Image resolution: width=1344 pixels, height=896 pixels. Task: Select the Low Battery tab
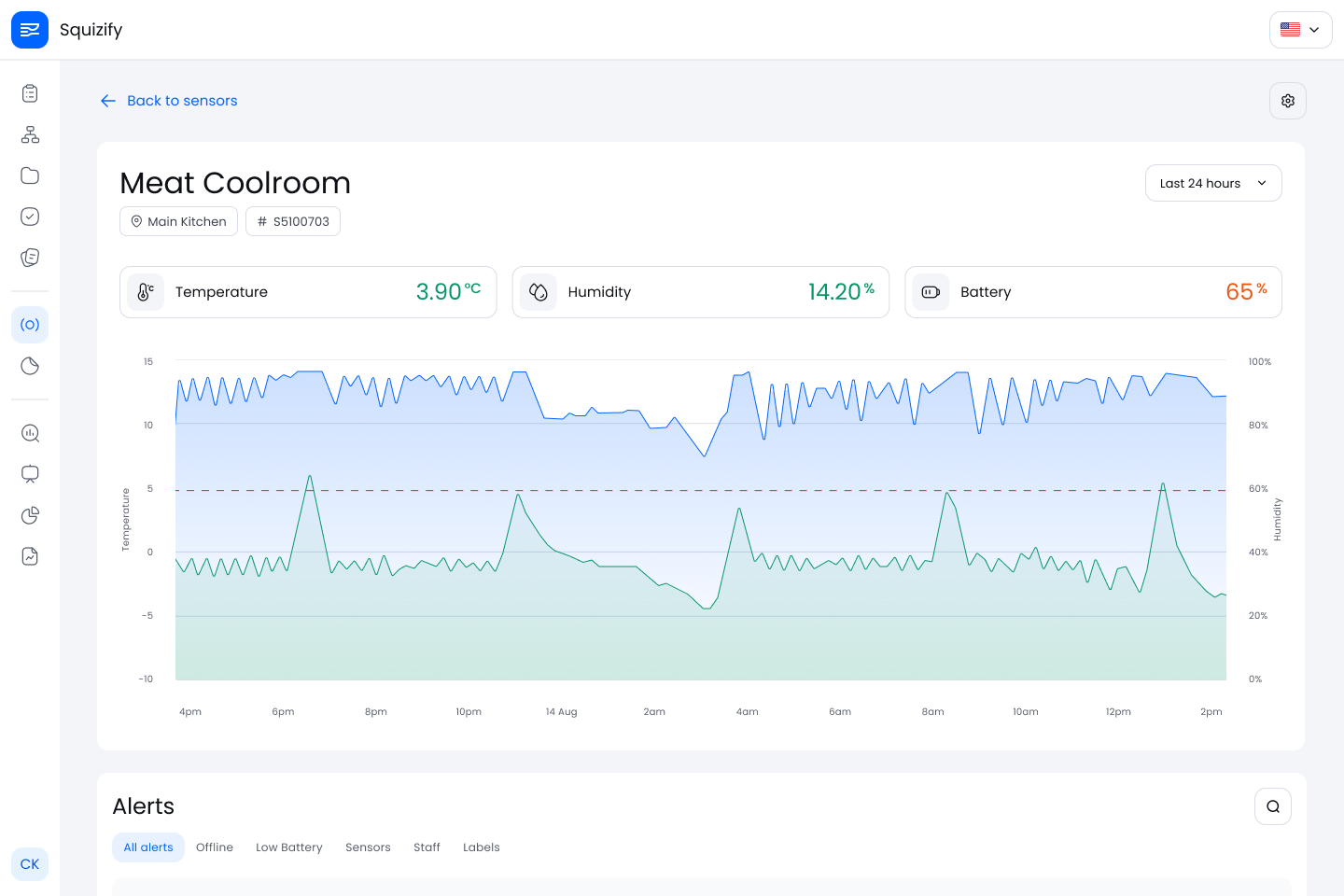(x=289, y=847)
